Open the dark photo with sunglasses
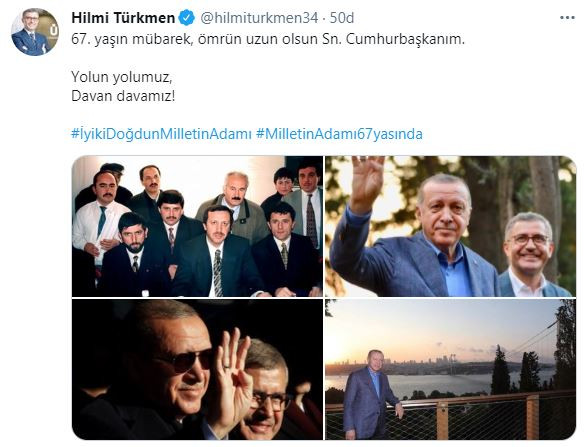This screenshot has width=585, height=447. point(197,369)
